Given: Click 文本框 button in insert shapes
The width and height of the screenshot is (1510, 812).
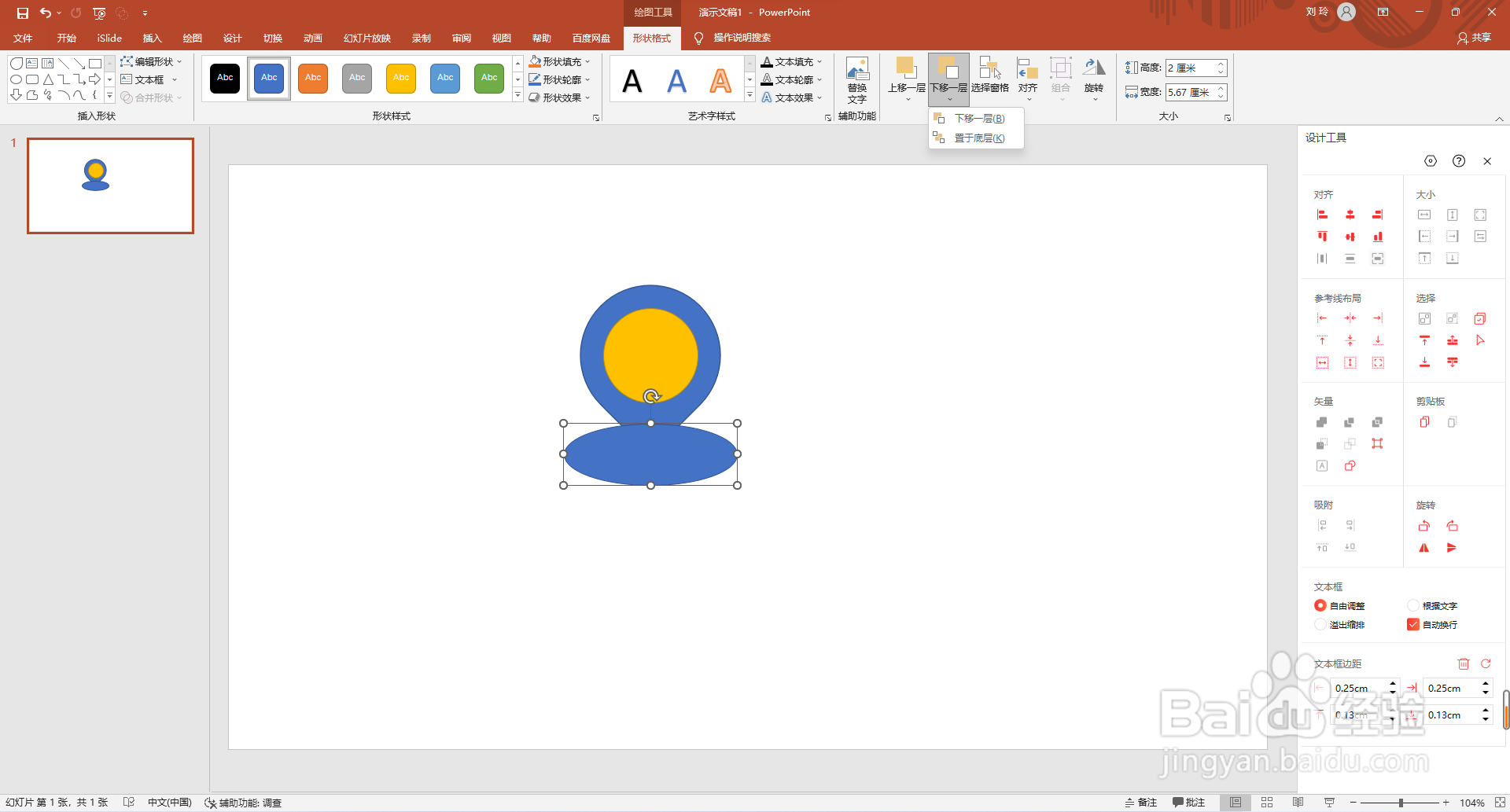Looking at the screenshot, I should tap(149, 79).
